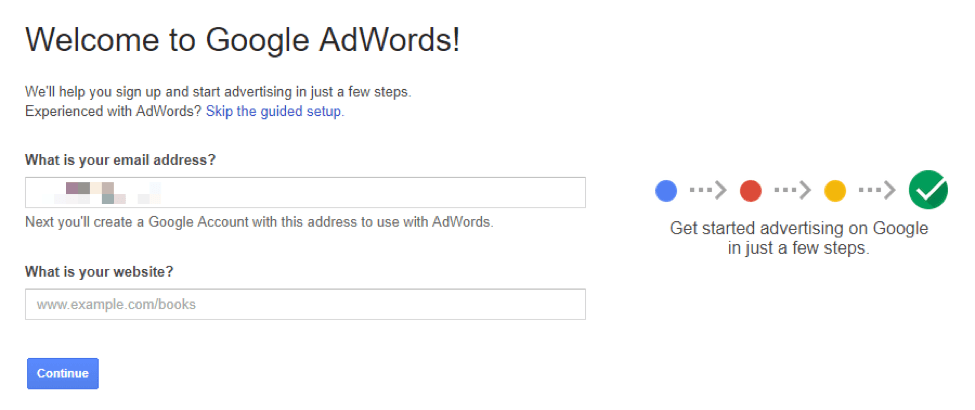Click the blue step circle
This screenshot has height=410, width=975.
click(x=666, y=190)
